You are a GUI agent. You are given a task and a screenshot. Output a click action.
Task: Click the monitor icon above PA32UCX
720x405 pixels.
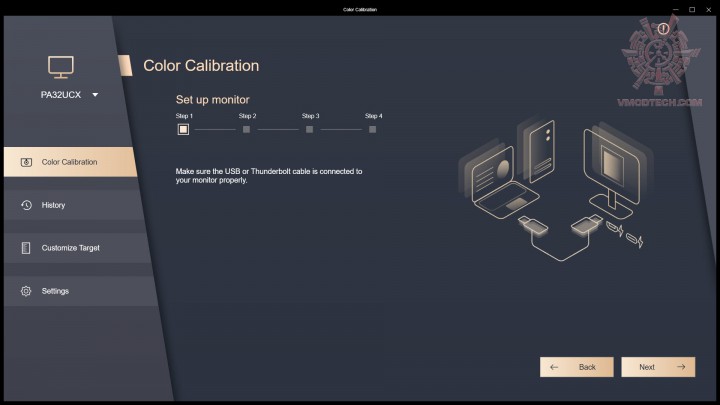coord(61,67)
